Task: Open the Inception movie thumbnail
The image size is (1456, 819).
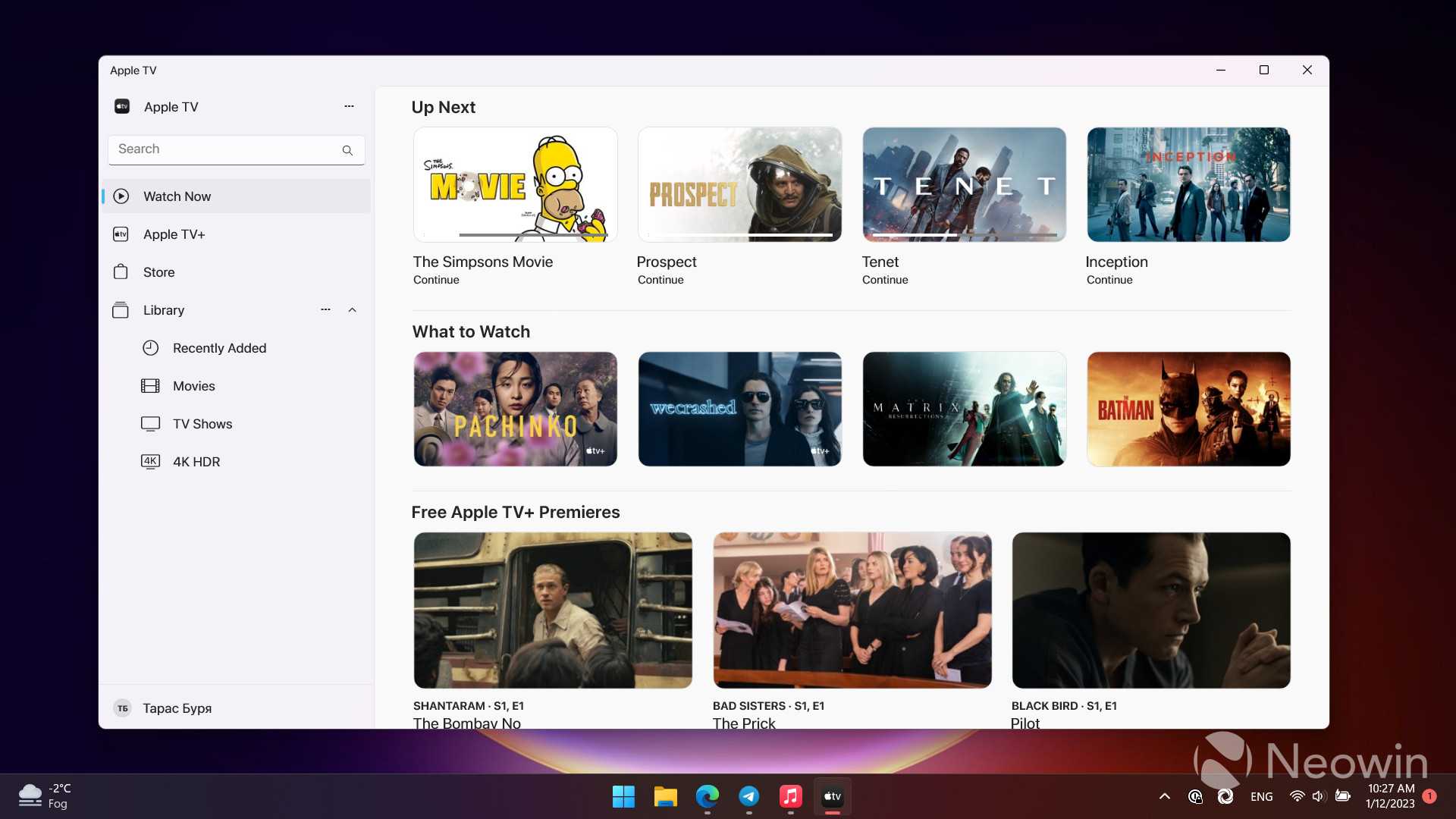Action: (x=1189, y=184)
